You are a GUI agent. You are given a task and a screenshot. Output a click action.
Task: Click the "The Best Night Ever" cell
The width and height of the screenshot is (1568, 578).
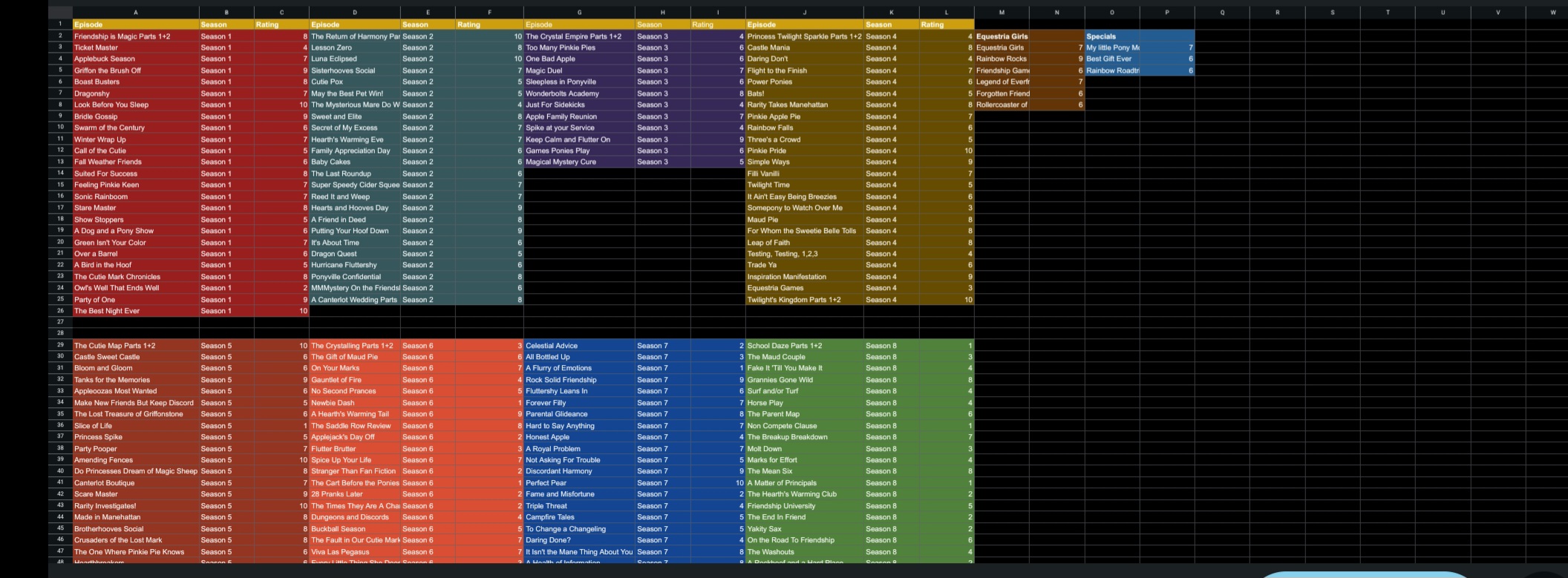[136, 311]
